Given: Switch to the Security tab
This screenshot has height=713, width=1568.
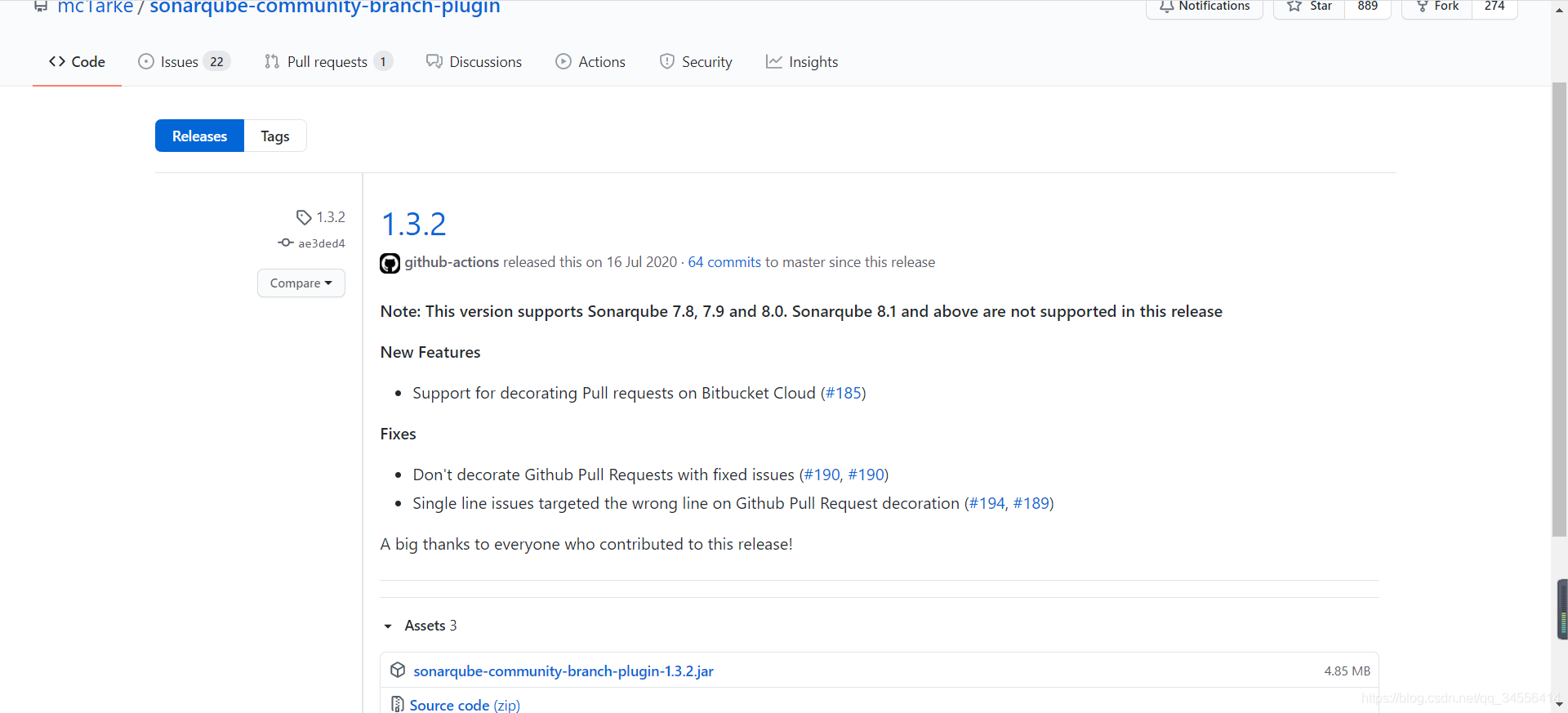Looking at the screenshot, I should pos(696,62).
